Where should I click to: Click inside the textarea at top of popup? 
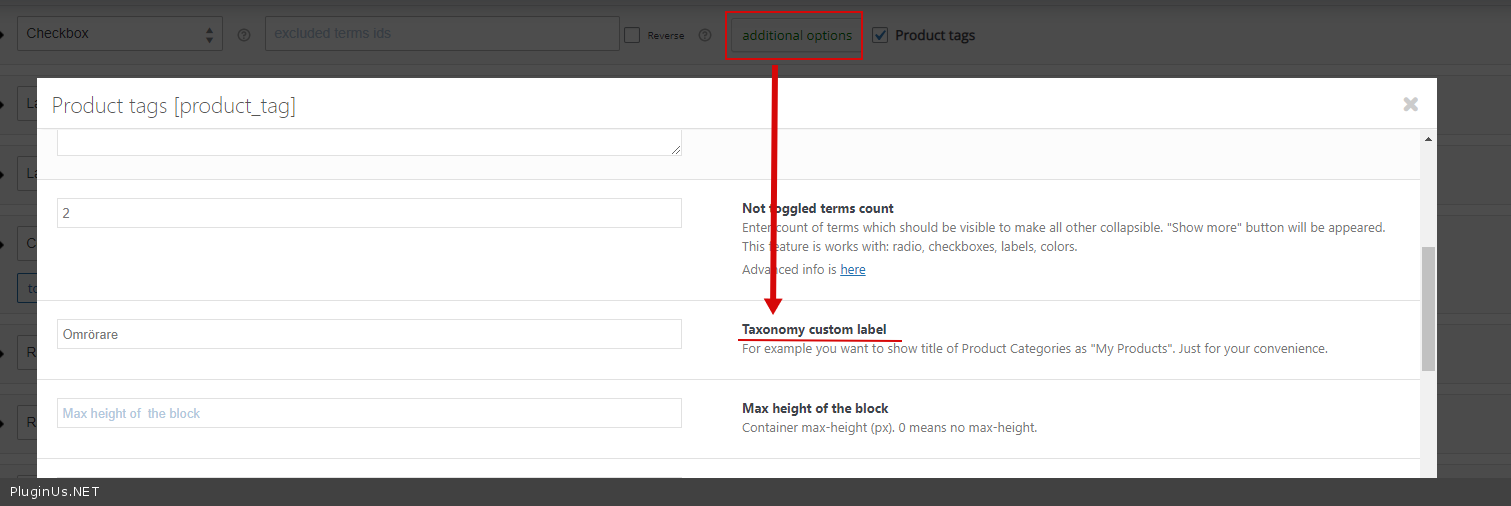(x=369, y=142)
